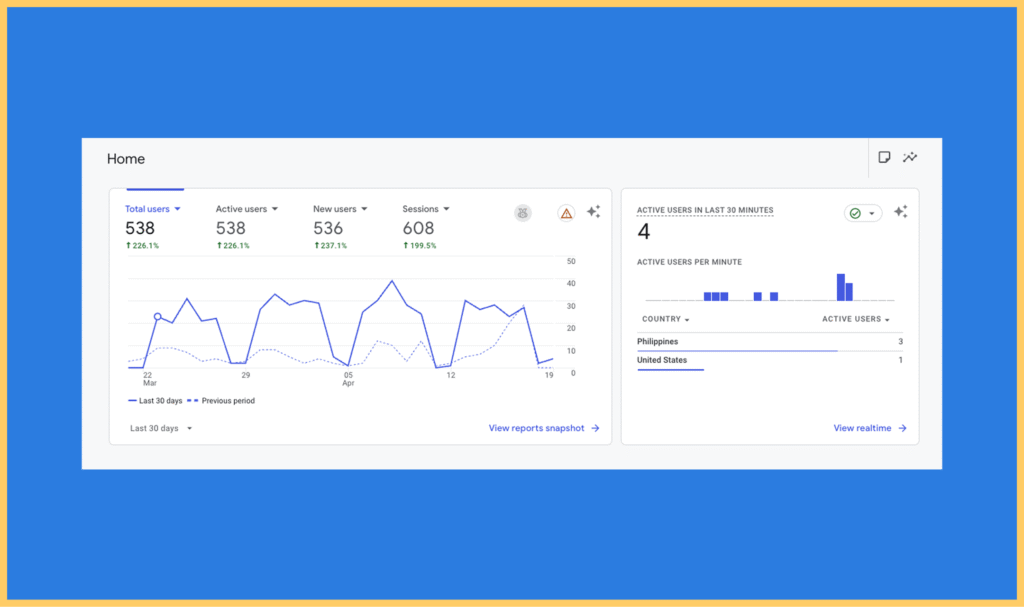1024x607 pixels.
Task: Click the Home page title
Action: click(126, 159)
